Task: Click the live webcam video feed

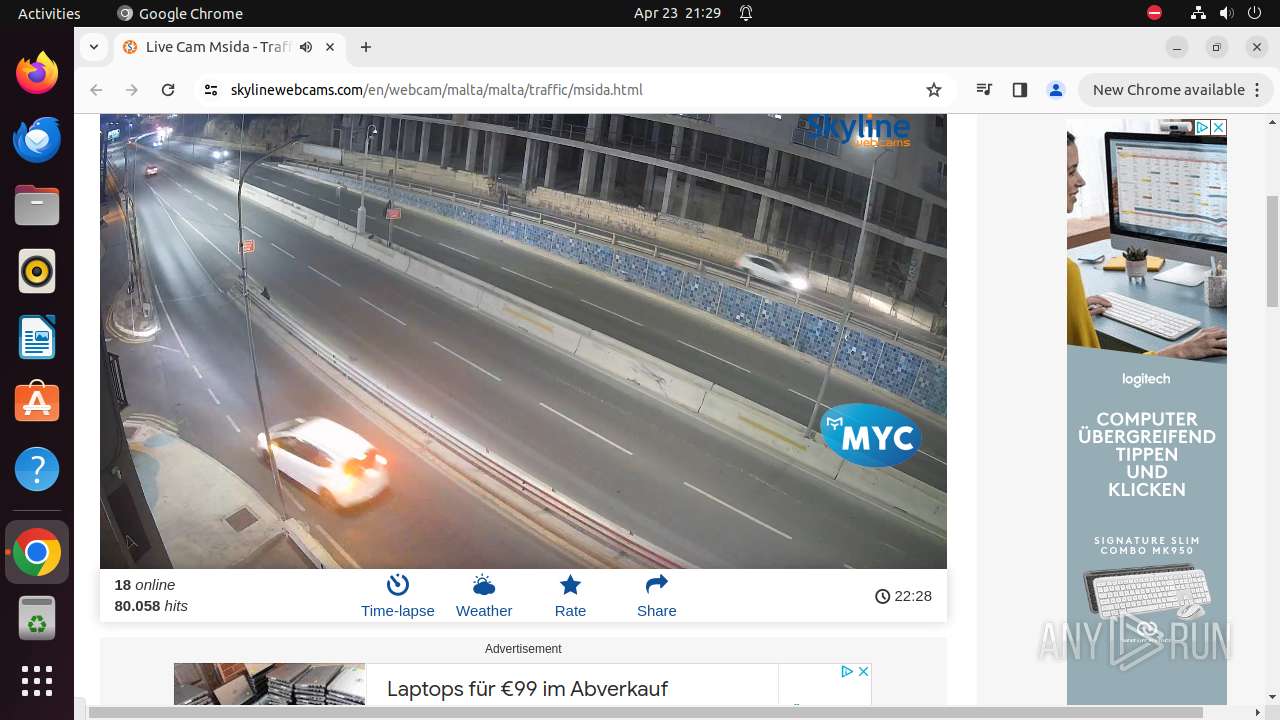Action: coord(523,341)
